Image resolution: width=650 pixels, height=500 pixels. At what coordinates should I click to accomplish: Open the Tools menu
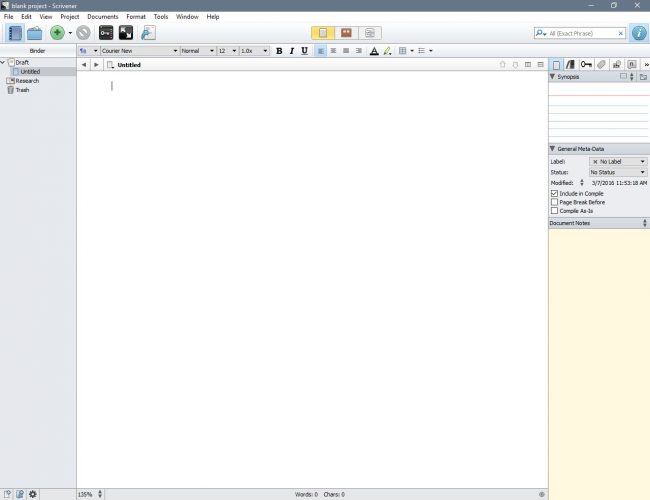pos(161,17)
